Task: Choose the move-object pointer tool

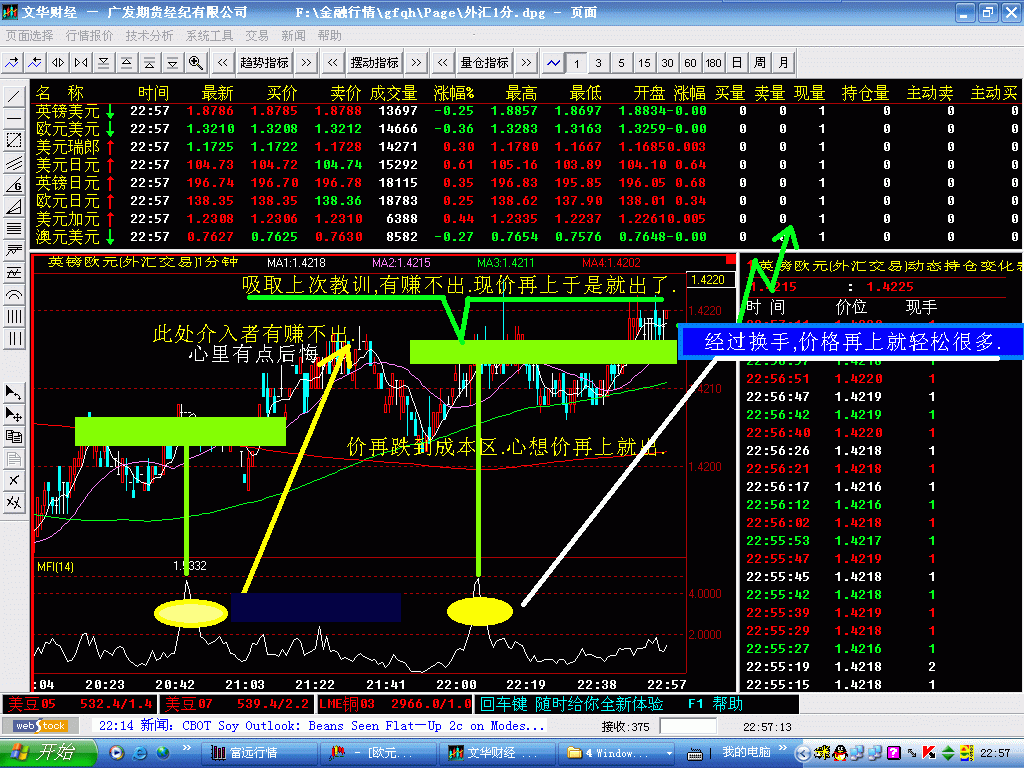Action: (14, 415)
